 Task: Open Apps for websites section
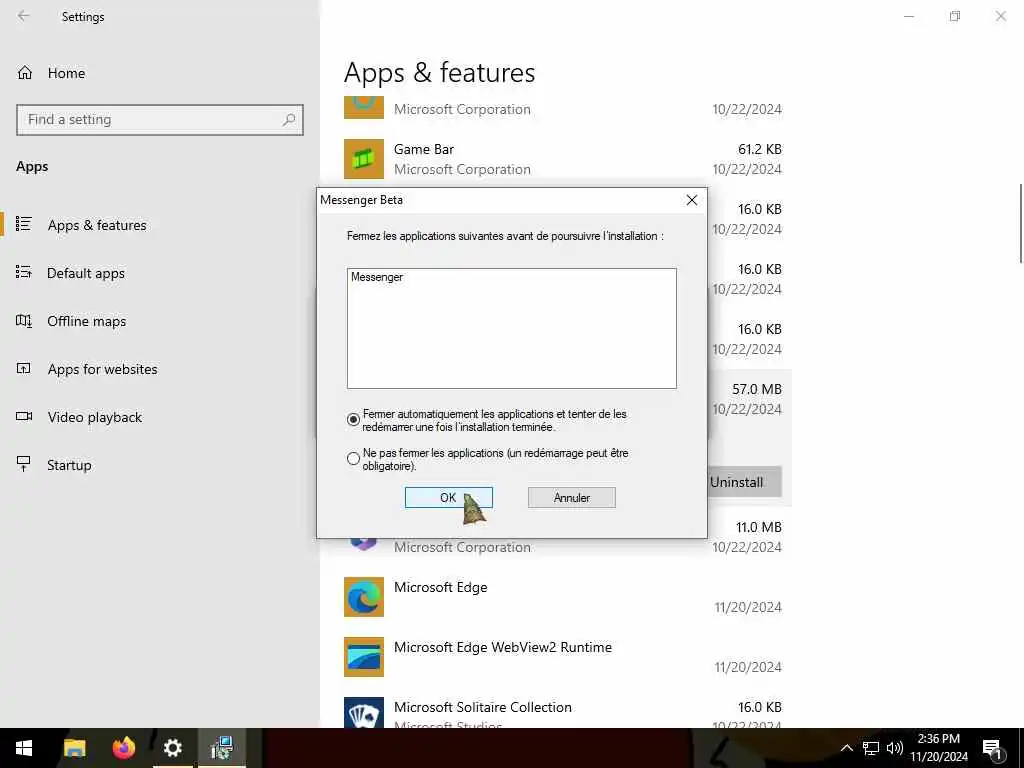tap(102, 369)
